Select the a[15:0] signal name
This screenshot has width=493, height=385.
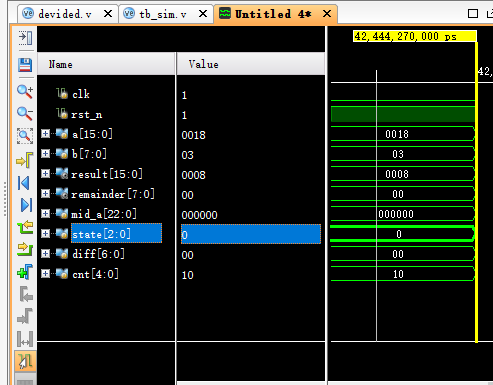click(x=92, y=134)
